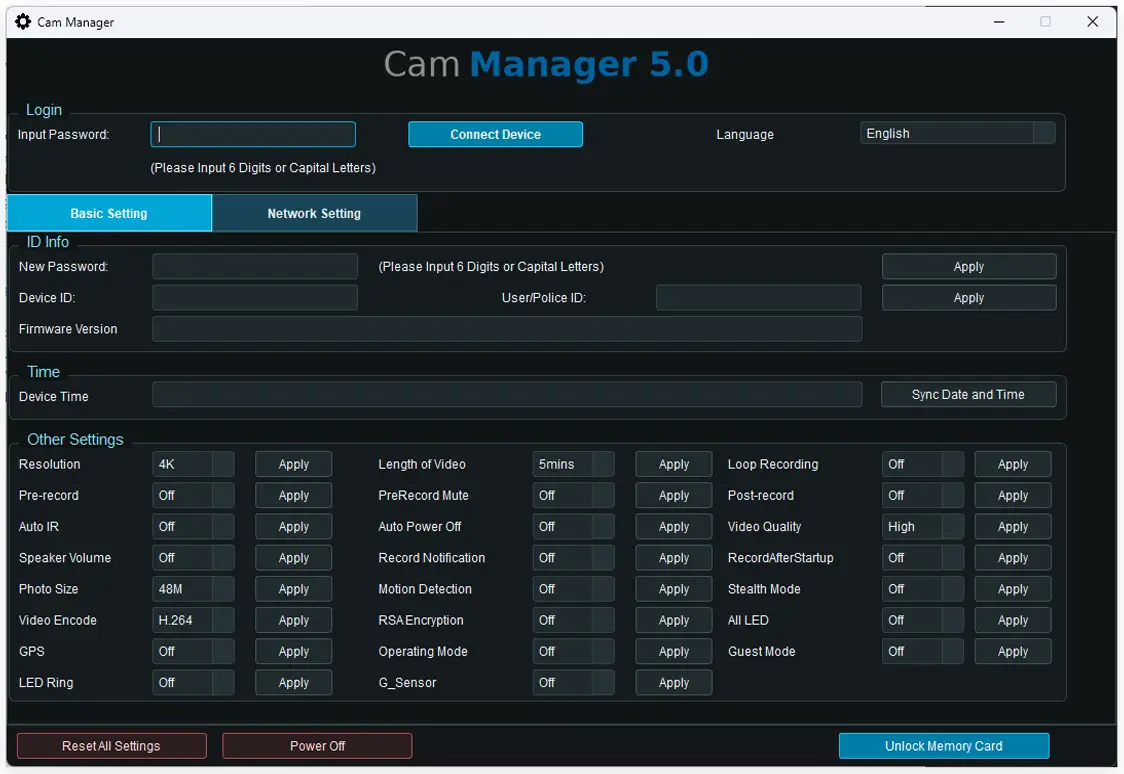Open the Resolution dropdown showing 4K

pos(194,464)
